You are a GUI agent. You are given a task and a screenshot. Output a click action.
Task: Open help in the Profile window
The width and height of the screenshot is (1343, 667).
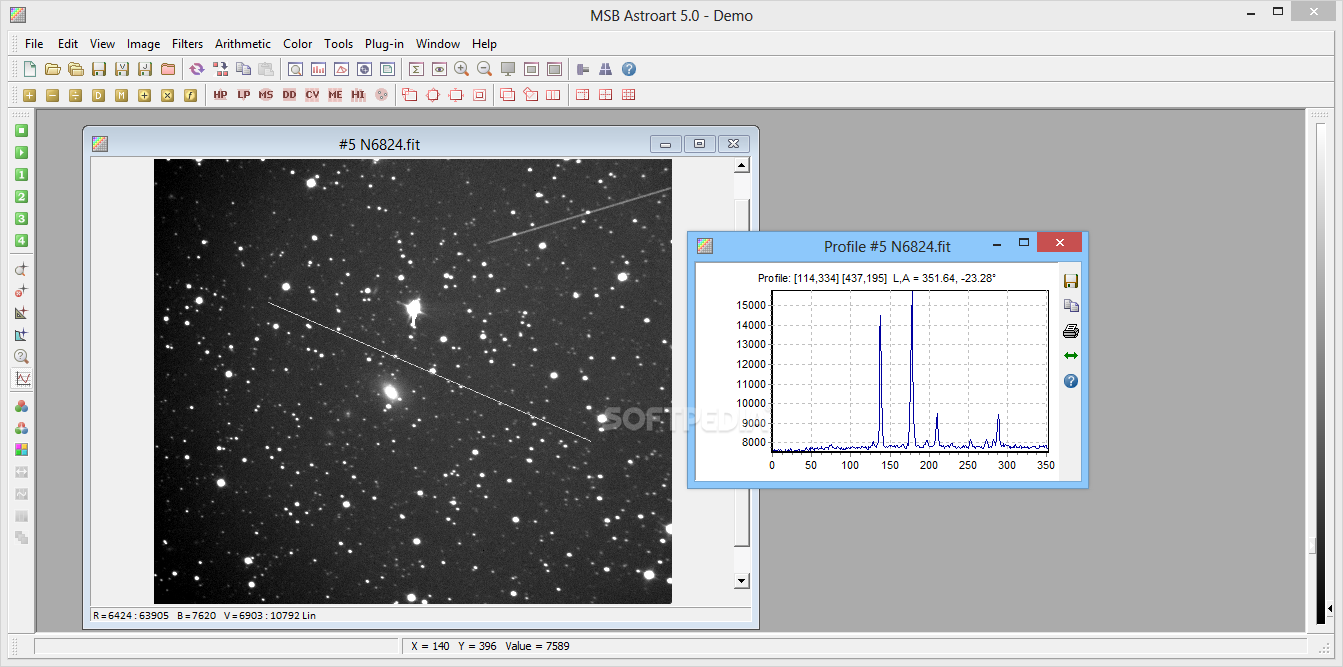click(1071, 381)
